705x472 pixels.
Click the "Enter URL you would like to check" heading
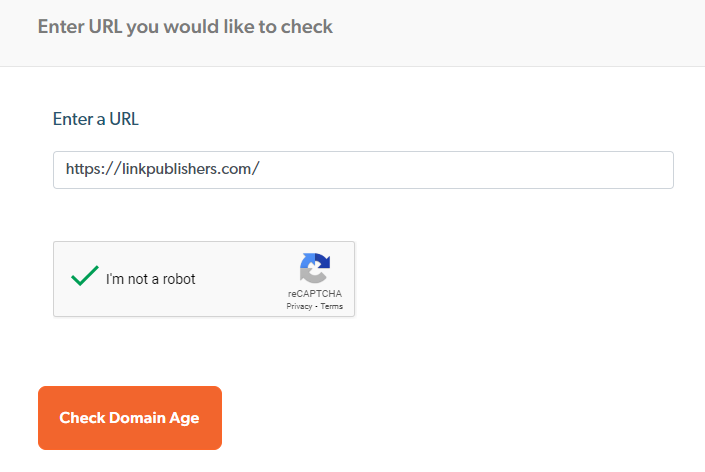click(x=185, y=27)
